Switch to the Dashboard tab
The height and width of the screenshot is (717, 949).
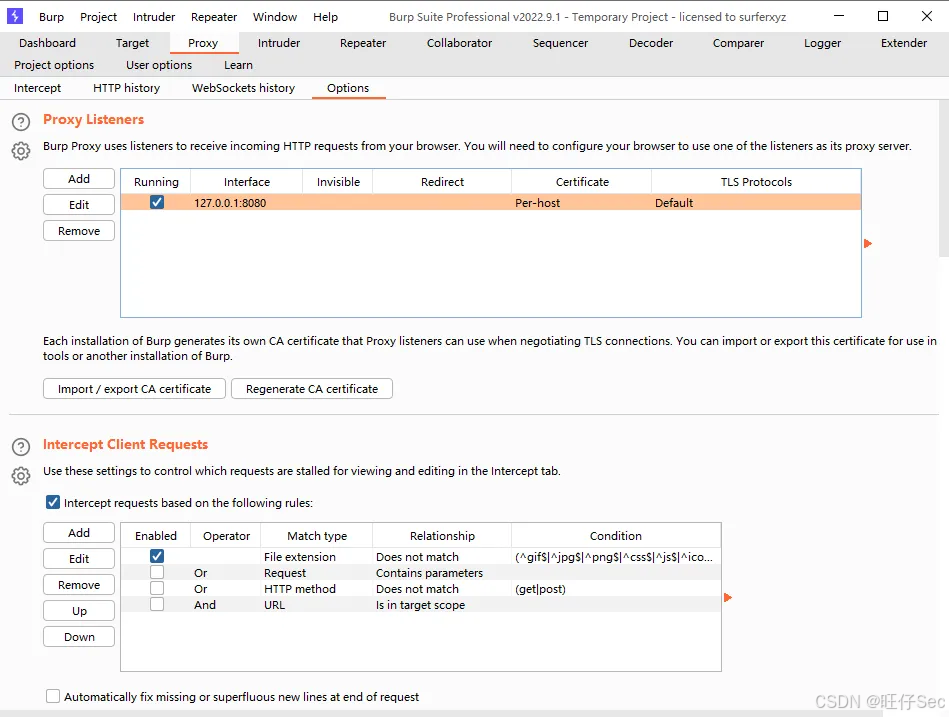[47, 43]
